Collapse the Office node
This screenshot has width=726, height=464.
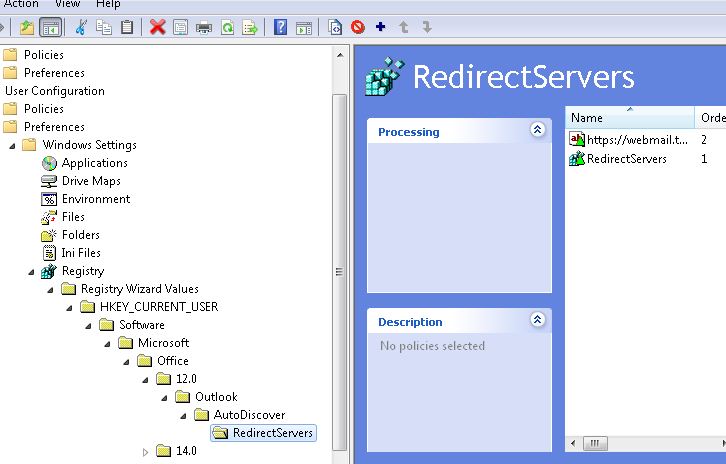(126, 363)
